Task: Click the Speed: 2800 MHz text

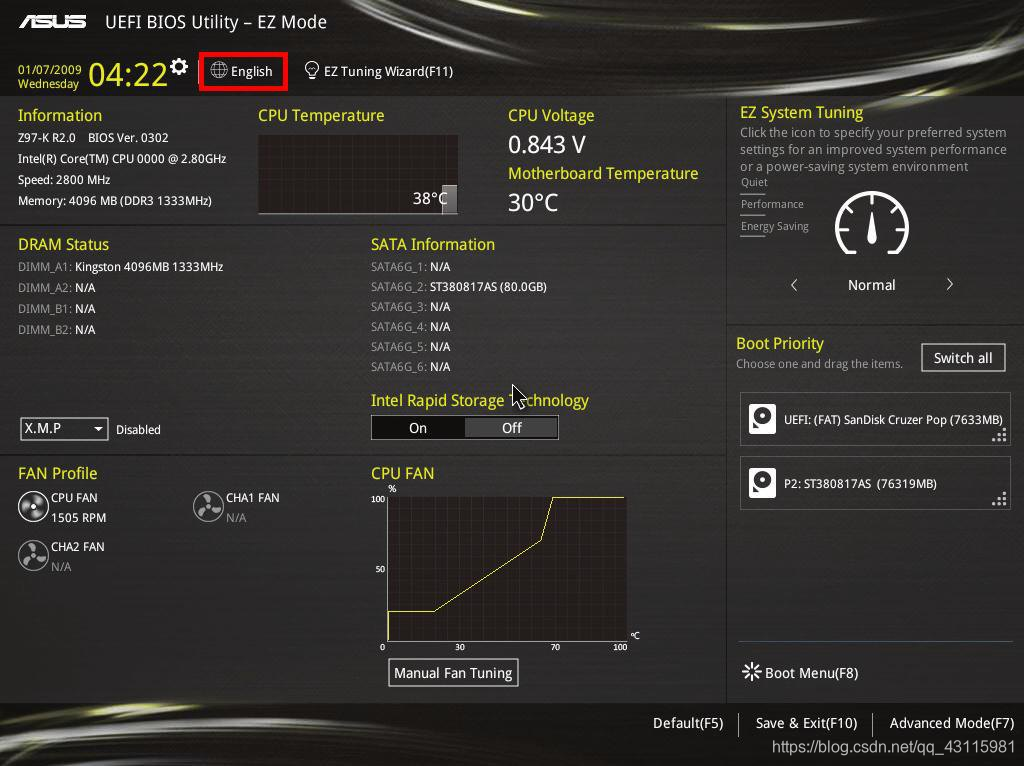Action: [x=64, y=180]
